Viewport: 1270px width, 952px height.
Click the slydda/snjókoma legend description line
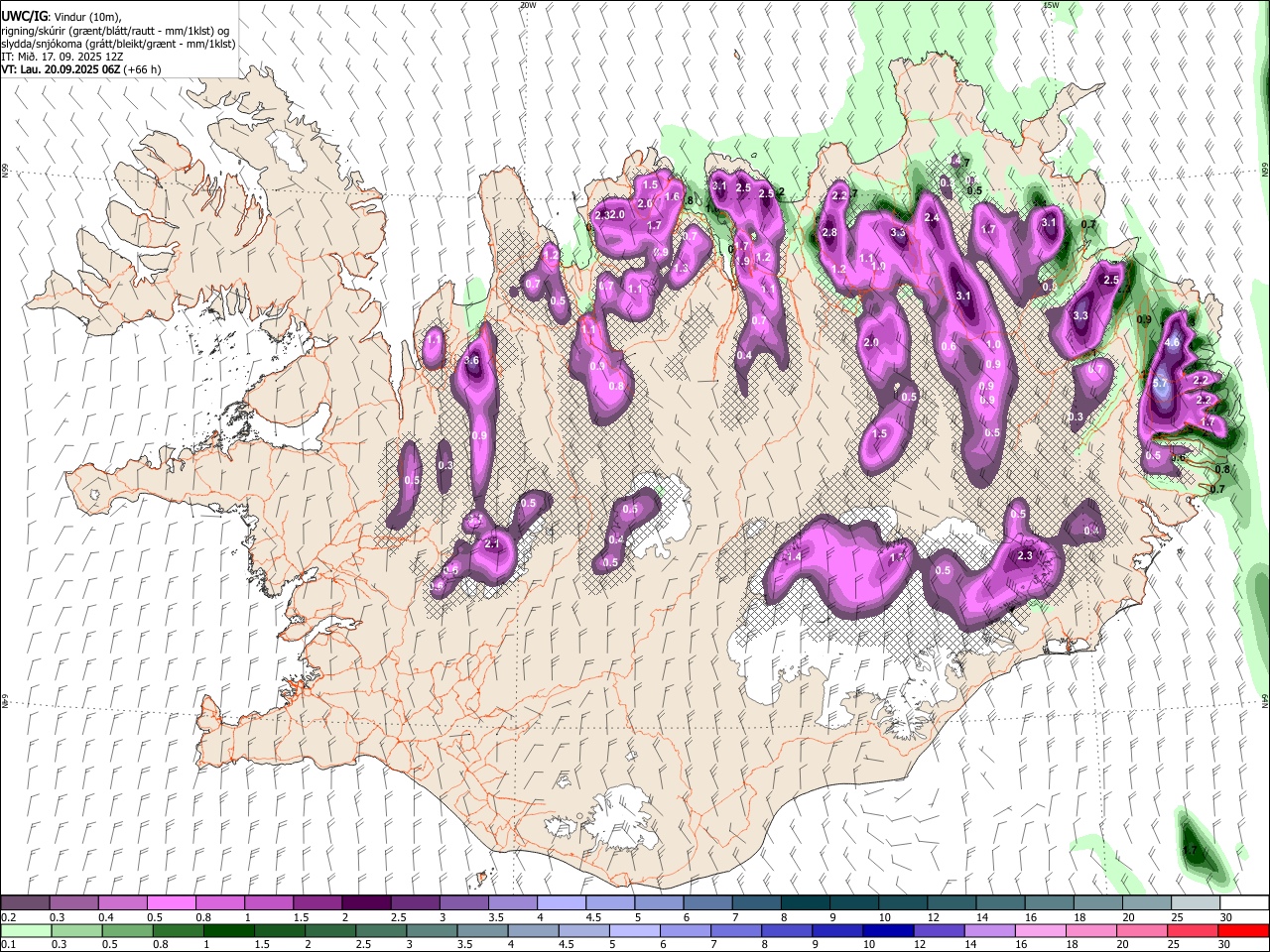click(x=118, y=44)
